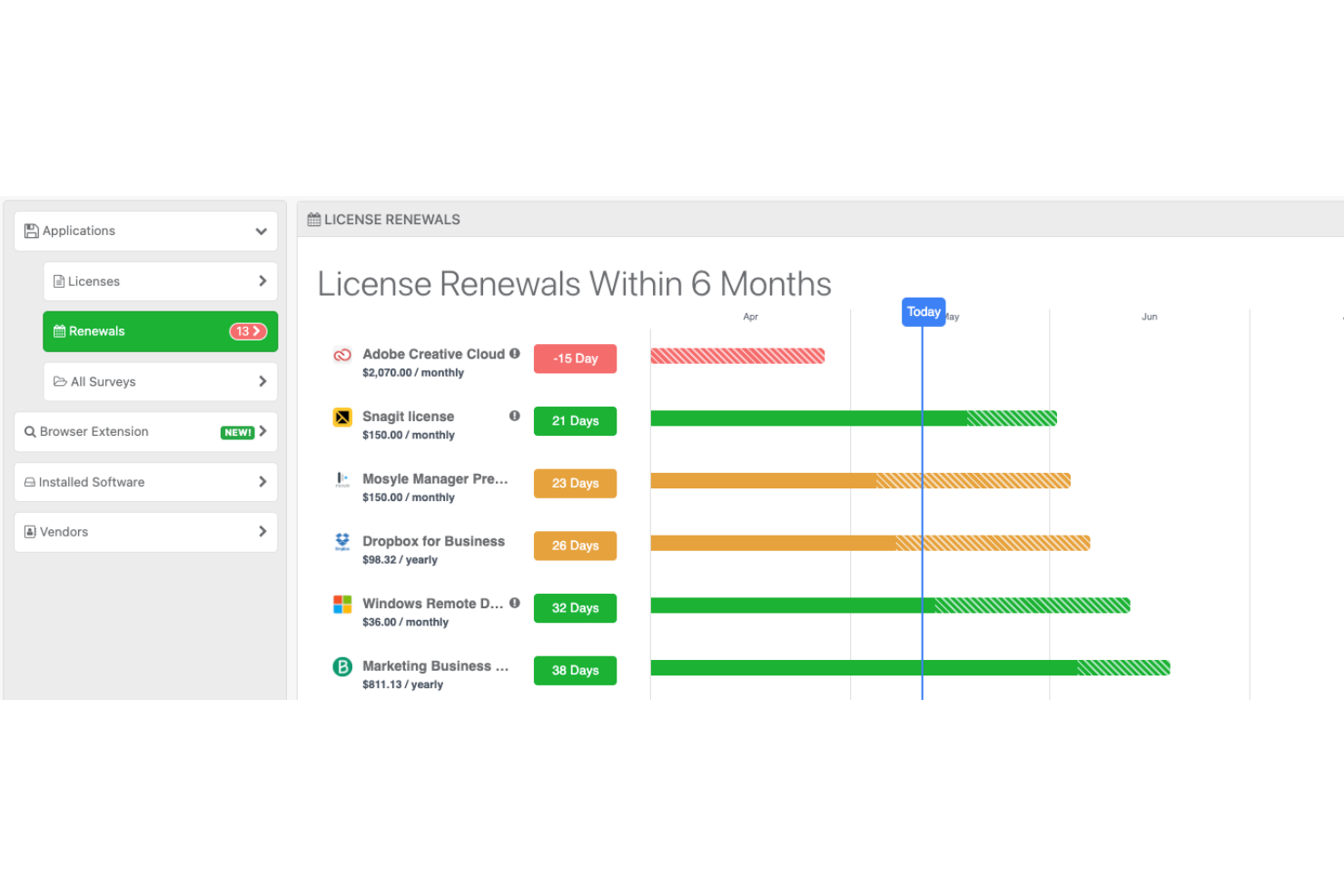Click the NEW! badge on Browser Extension
Screen dimensions: 1344x896
pyautogui.click(x=237, y=433)
